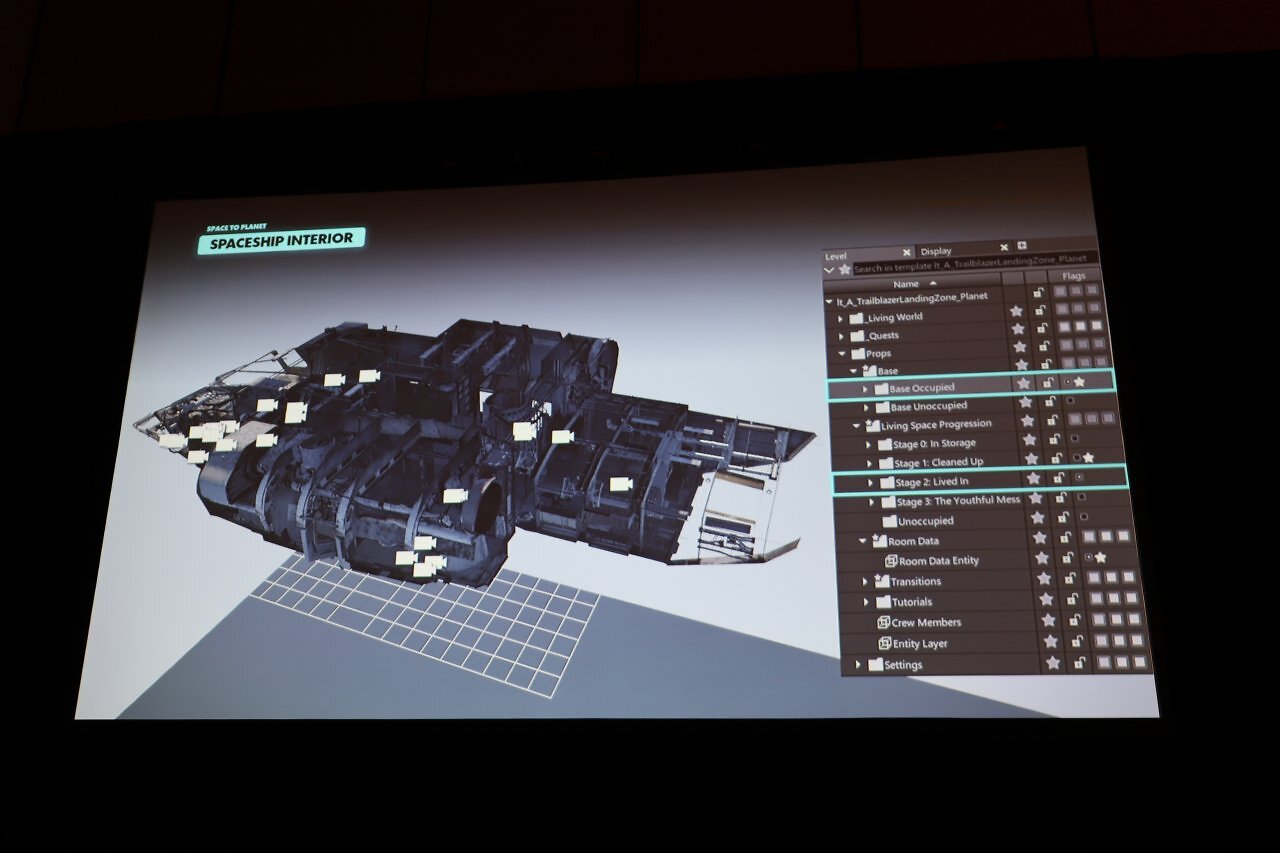Expand the Base Occupied folder
Viewport: 1280px width, 853px height.
point(865,388)
